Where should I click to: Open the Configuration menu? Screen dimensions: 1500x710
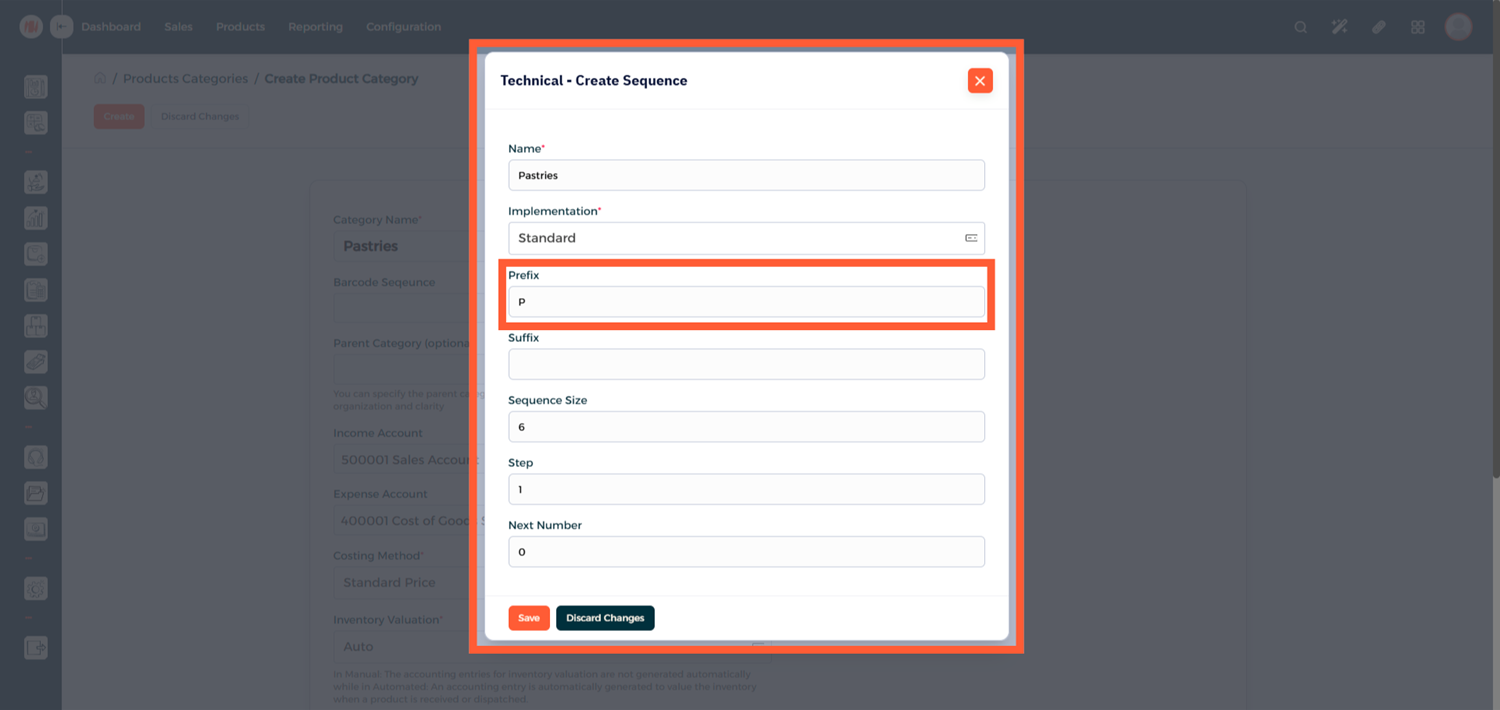pyautogui.click(x=403, y=27)
